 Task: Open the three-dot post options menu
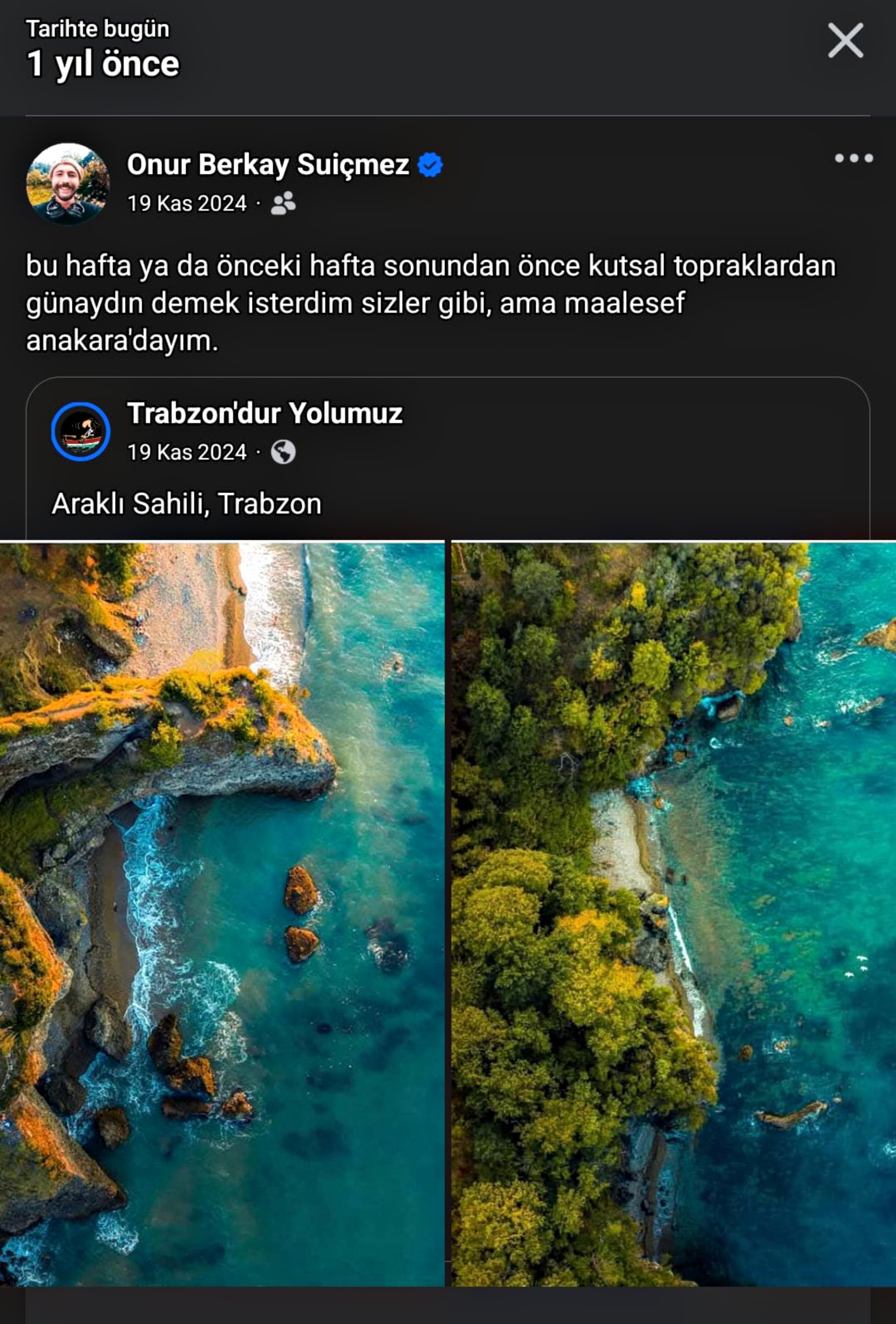click(x=853, y=158)
